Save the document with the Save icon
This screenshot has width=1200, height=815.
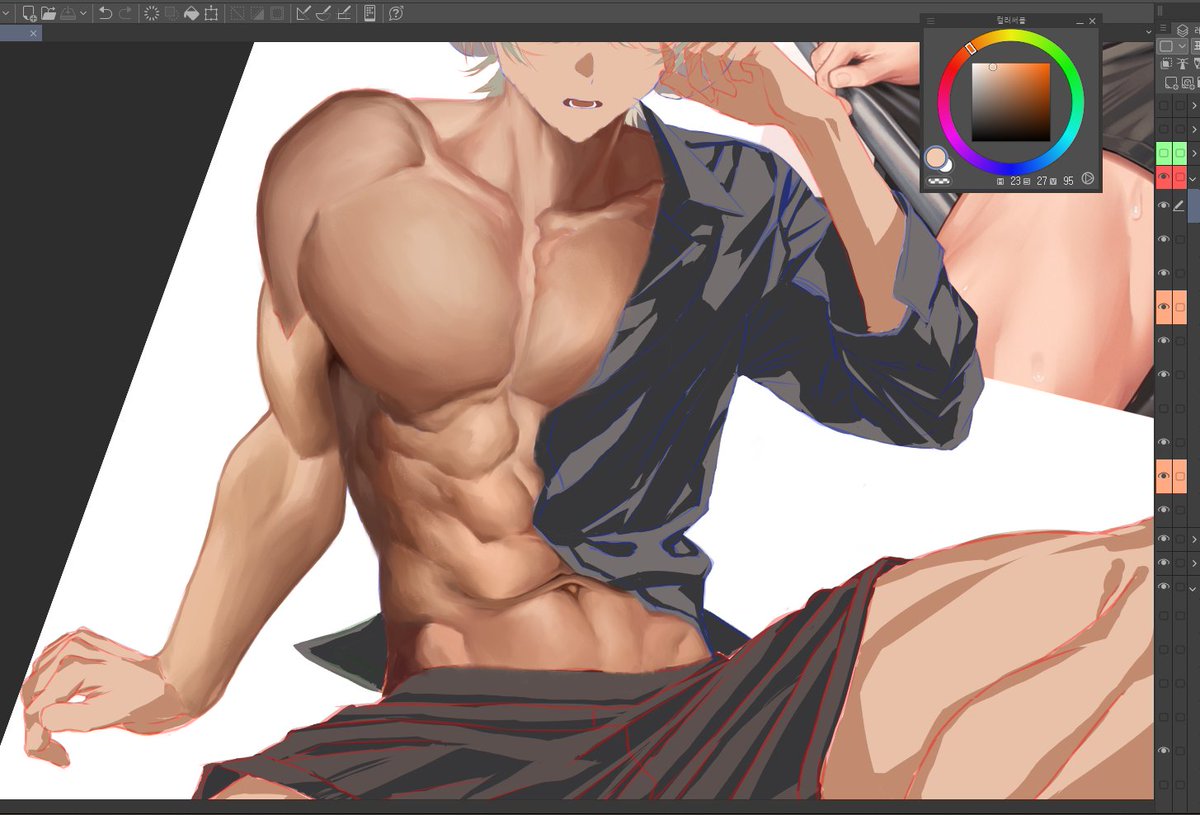(x=67, y=13)
